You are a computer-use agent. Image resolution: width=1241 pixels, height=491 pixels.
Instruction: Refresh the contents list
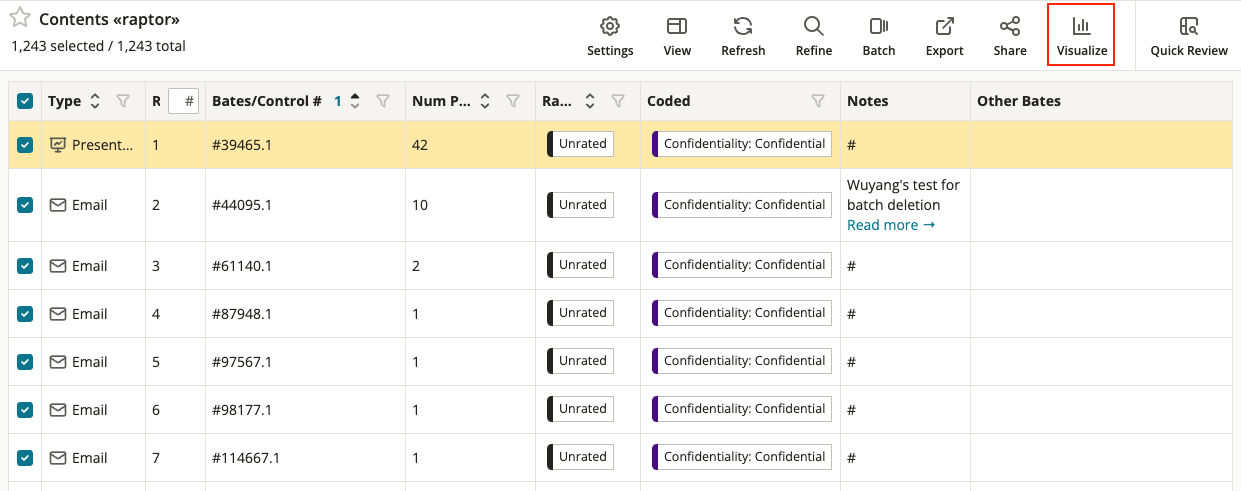(x=743, y=37)
